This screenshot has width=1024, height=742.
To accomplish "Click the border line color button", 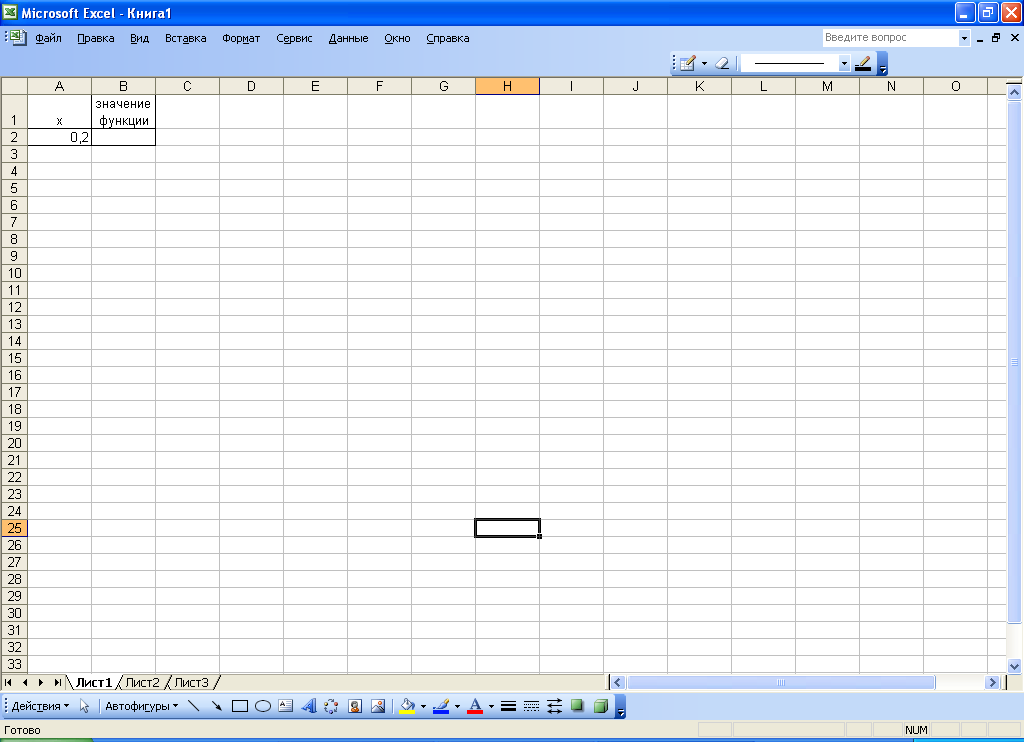I will coord(863,63).
